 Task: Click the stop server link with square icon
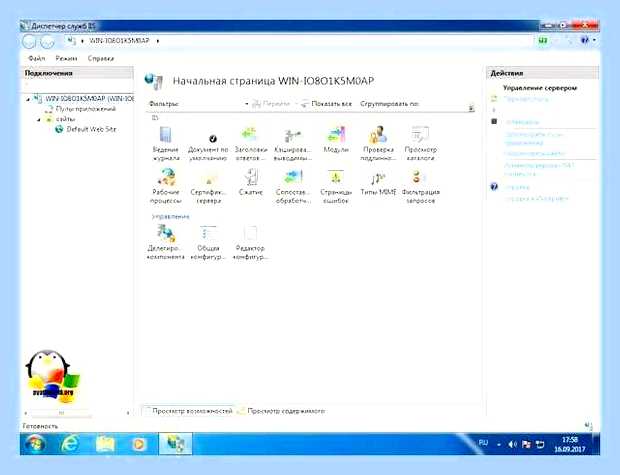pos(522,122)
